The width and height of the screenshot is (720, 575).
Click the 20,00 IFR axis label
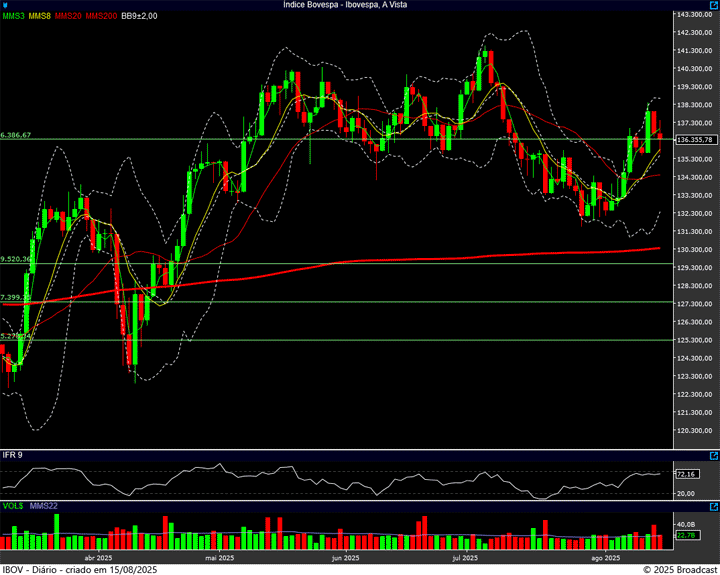pyautogui.click(x=686, y=493)
